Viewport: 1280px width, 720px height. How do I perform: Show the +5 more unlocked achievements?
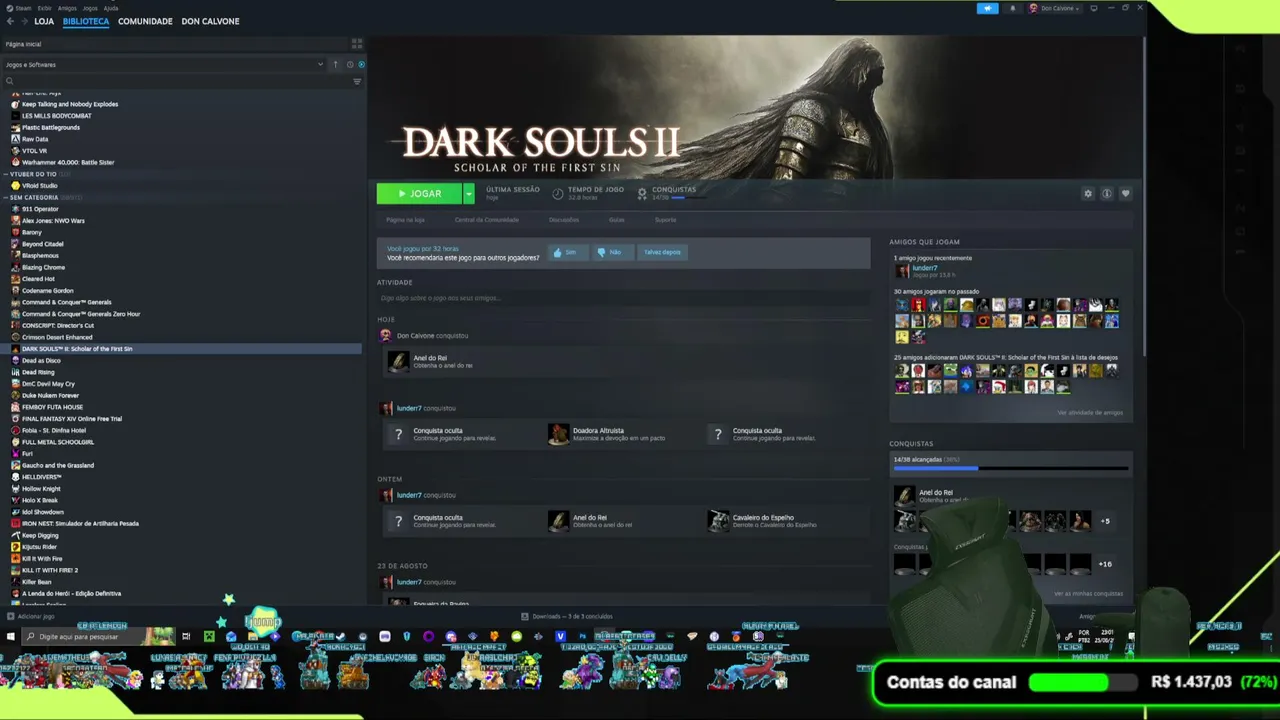tap(1105, 521)
